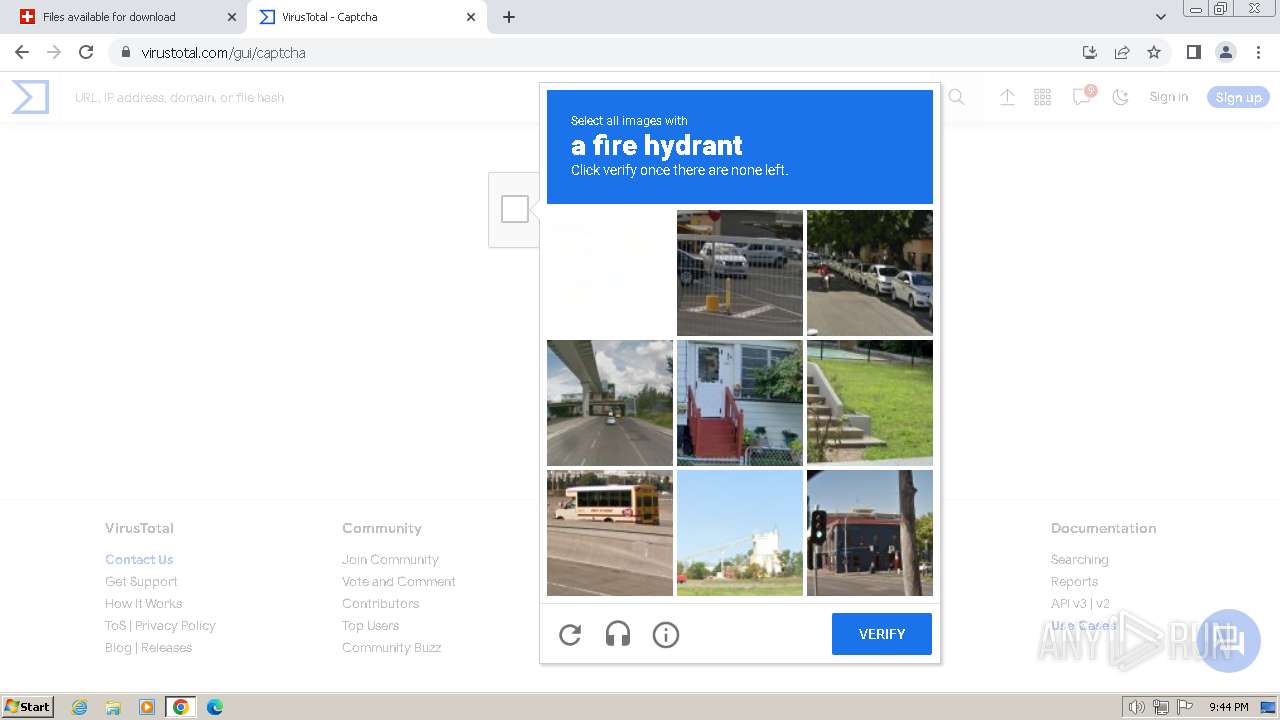This screenshot has width=1280, height=720.
Task: Toggle dark mode moon icon
Action: [1121, 97]
